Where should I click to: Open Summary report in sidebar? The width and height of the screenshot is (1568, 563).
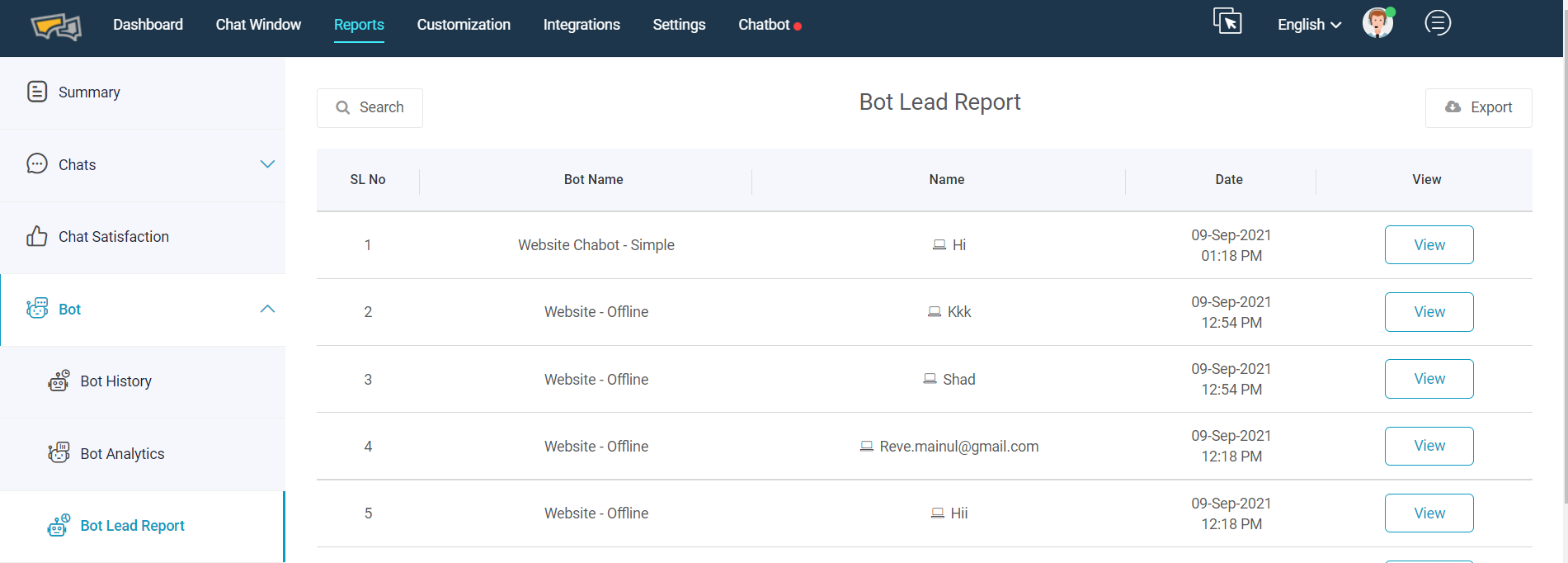[143, 92]
